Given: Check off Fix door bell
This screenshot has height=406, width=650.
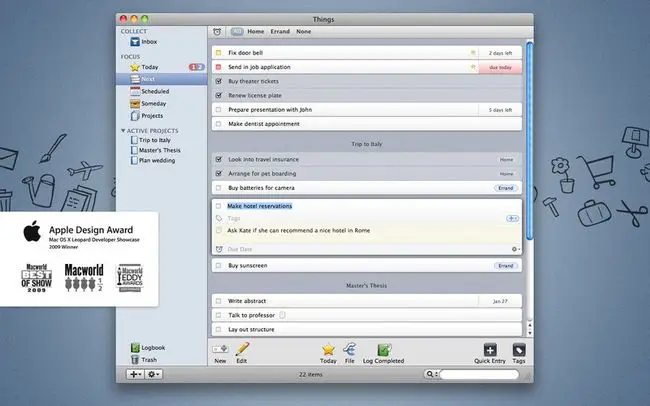Looking at the screenshot, I should click(x=218, y=53).
